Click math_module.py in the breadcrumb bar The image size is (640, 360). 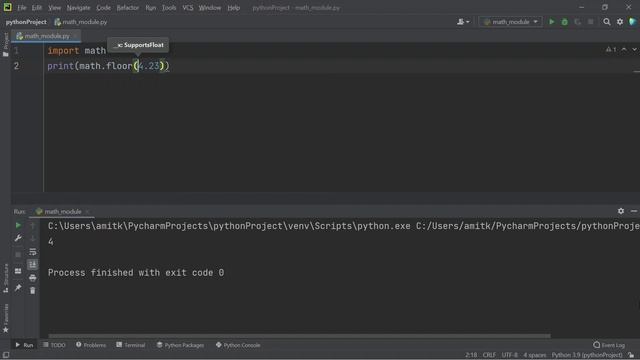81,22
